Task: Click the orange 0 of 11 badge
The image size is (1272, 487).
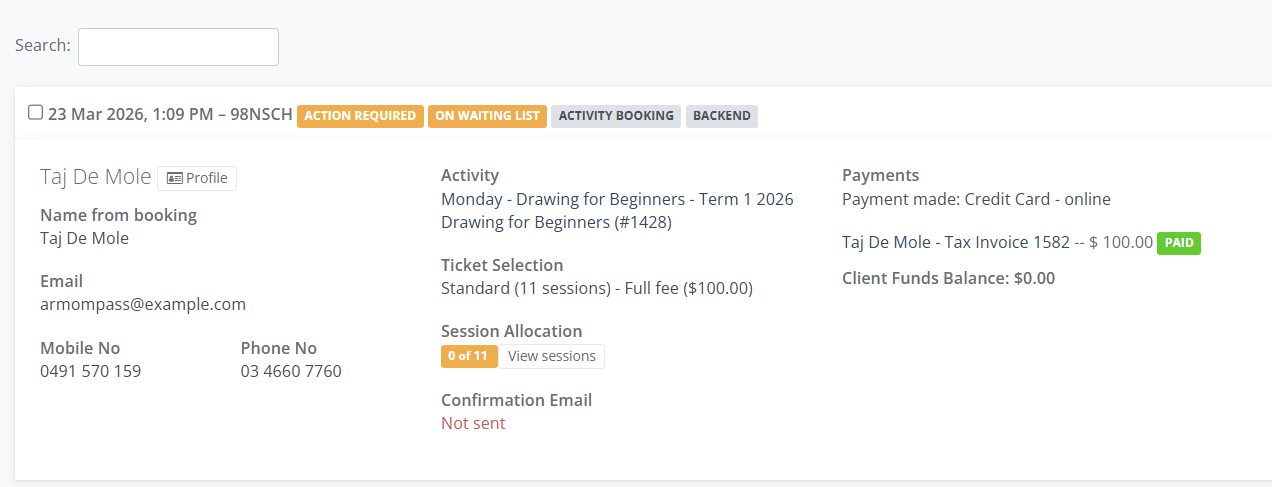Action: pyautogui.click(x=469, y=356)
